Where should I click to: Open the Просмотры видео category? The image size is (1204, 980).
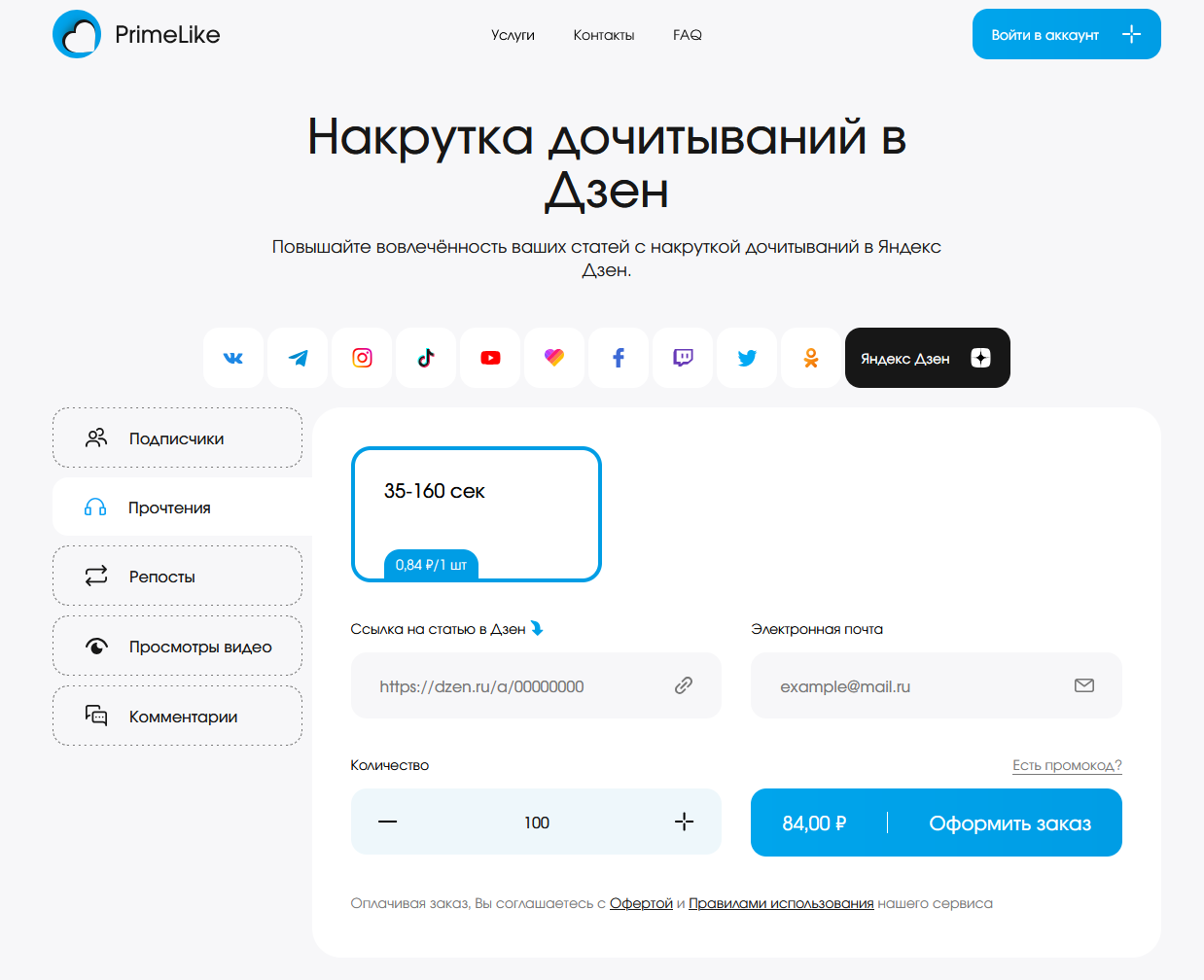pos(177,646)
